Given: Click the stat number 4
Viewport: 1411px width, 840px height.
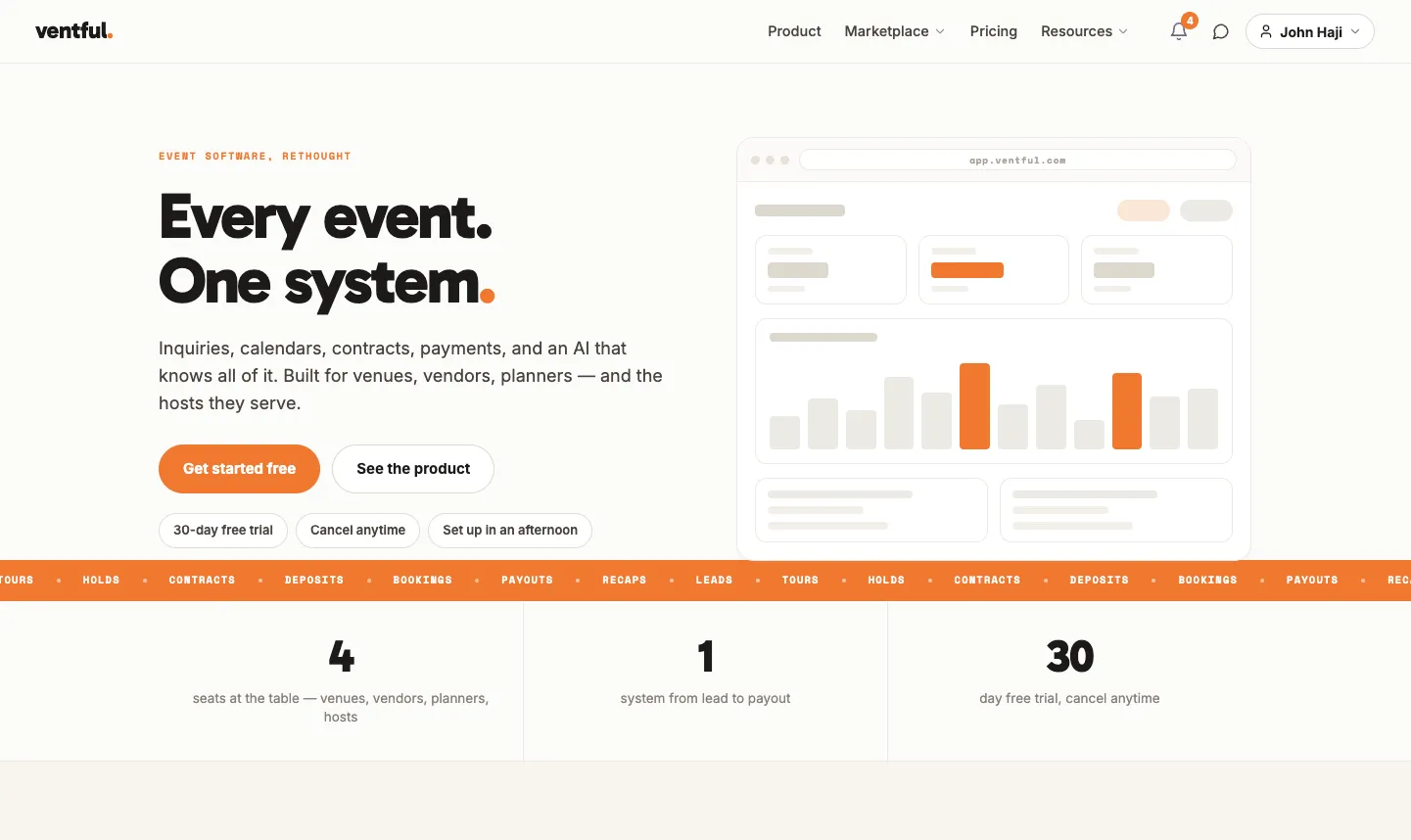Looking at the screenshot, I should (x=341, y=656).
